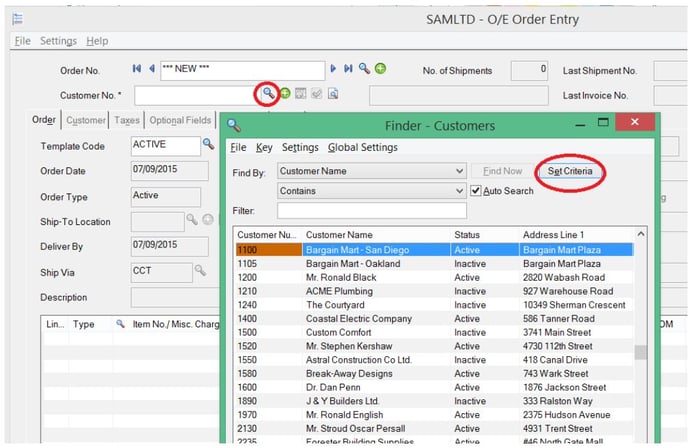
Task: Click customer inquiry icon beside Customer No.
Action: [x=333, y=93]
